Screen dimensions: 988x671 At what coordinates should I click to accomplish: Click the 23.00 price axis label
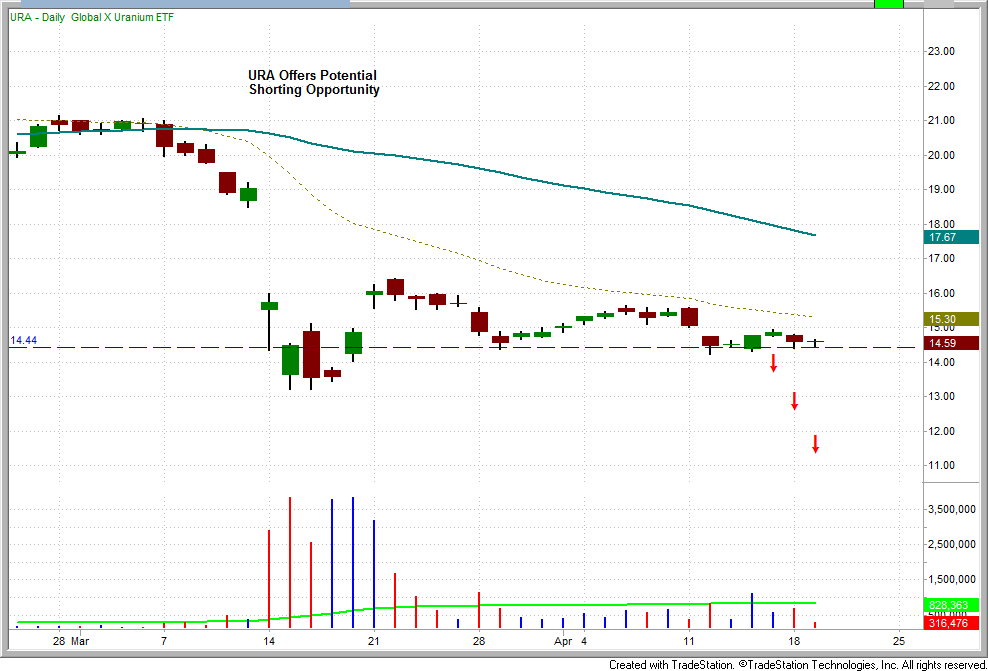[941, 51]
